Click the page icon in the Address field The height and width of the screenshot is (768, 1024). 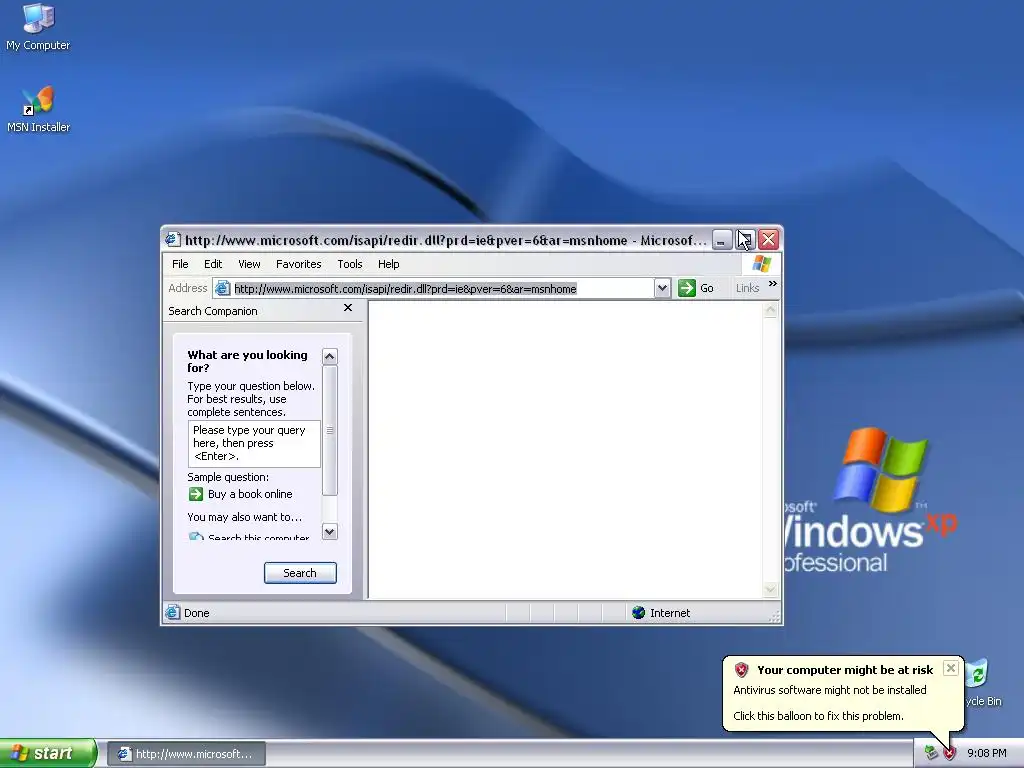click(223, 288)
